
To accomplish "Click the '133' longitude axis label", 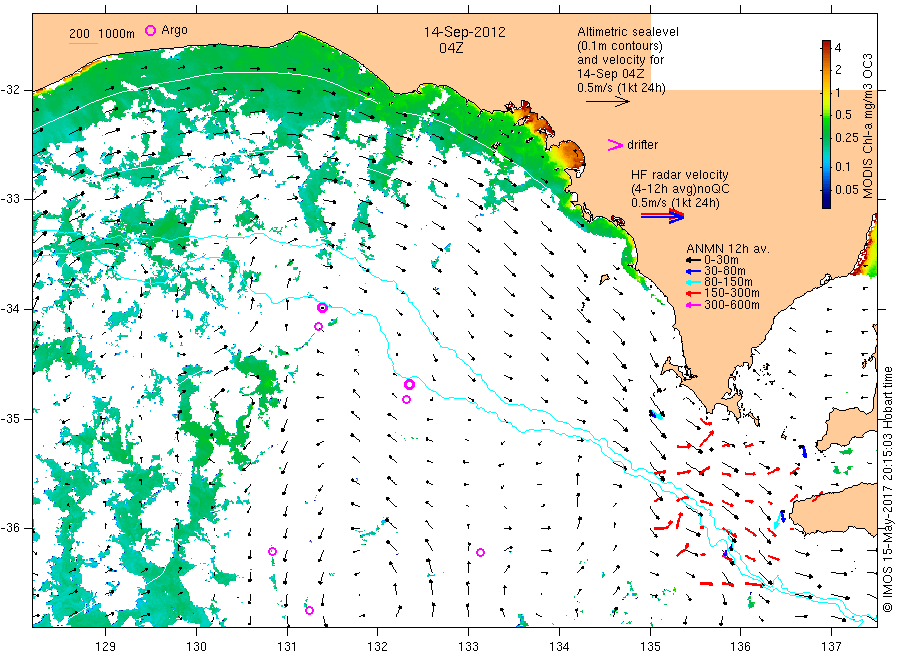I will click(468, 647).
